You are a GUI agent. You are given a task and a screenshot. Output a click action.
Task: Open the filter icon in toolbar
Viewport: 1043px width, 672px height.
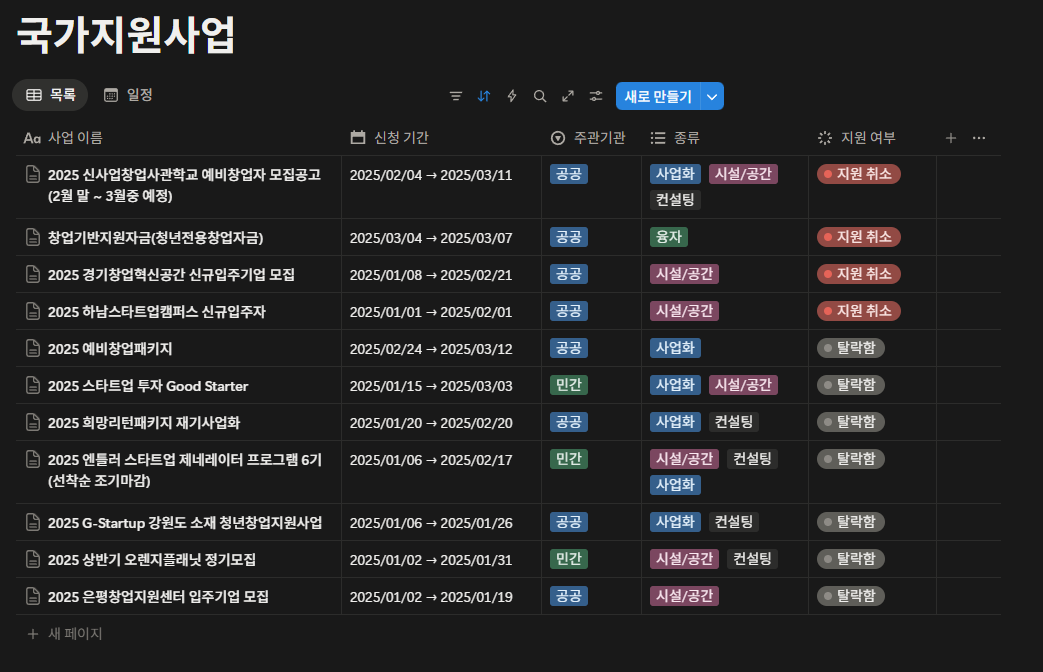tap(456, 96)
